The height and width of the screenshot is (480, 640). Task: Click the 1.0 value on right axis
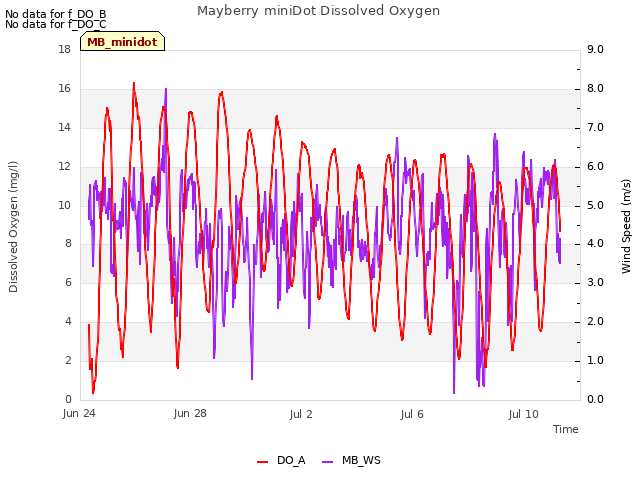click(595, 361)
